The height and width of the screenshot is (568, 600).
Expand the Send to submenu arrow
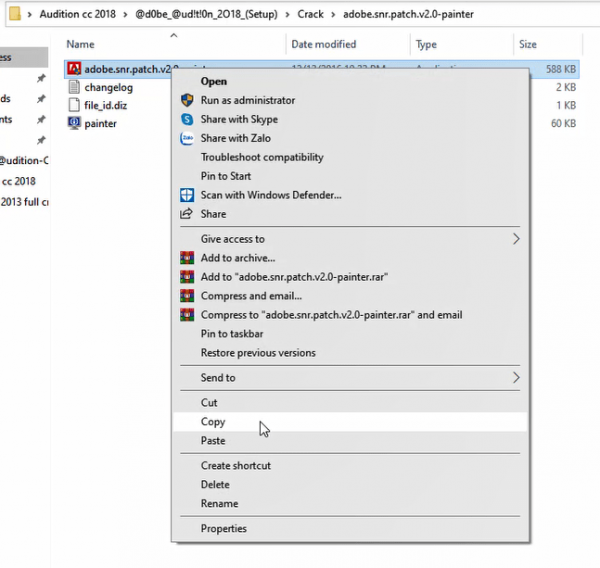pos(516,378)
